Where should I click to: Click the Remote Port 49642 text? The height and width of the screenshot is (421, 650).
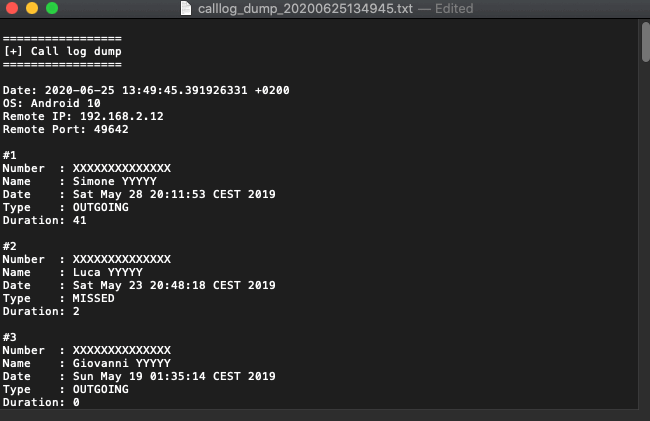click(66, 129)
